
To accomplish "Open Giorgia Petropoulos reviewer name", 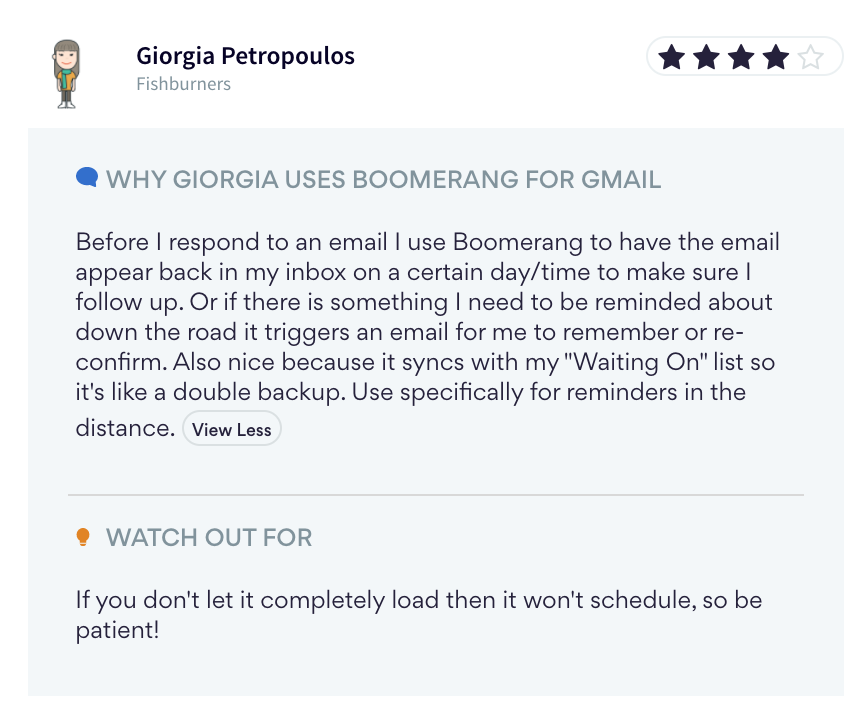I will [x=245, y=56].
